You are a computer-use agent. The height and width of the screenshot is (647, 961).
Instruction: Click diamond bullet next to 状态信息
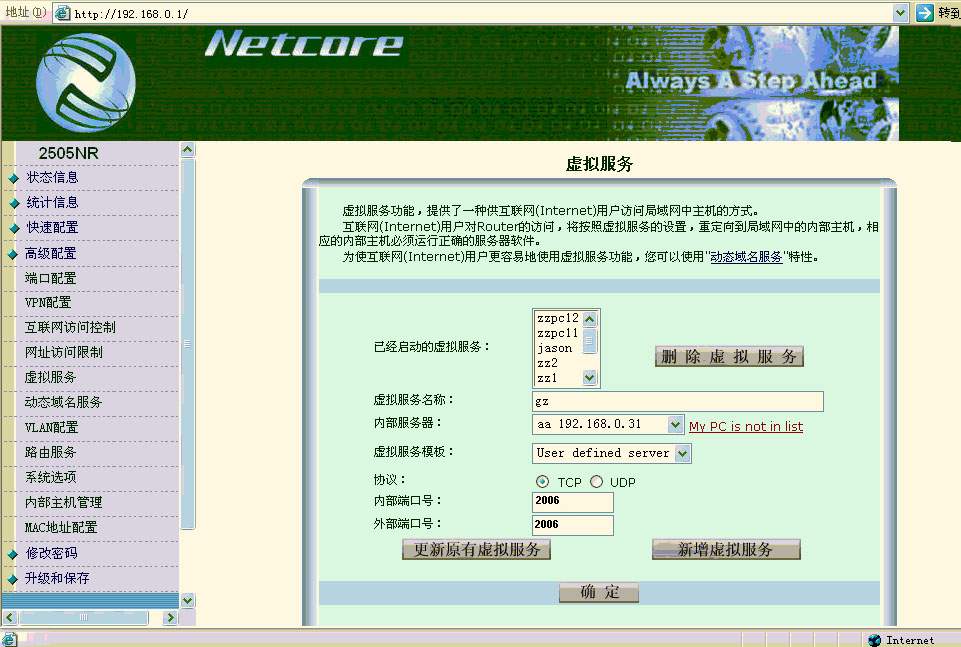coord(14,179)
